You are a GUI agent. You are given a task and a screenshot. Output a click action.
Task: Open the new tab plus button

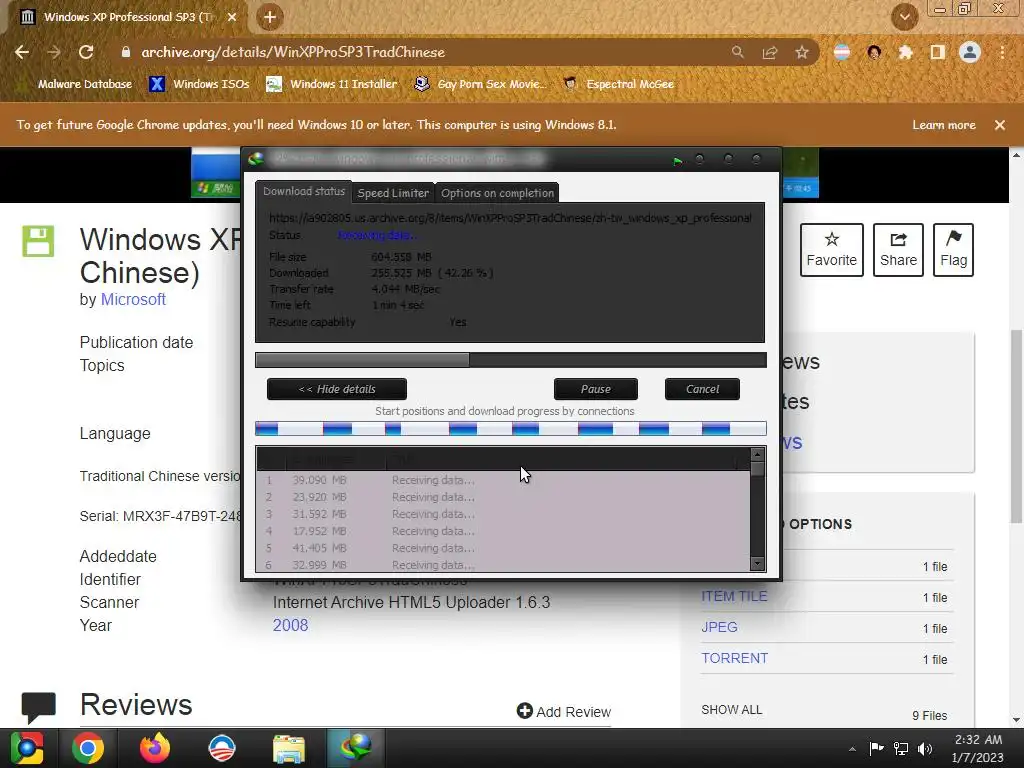coord(270,17)
